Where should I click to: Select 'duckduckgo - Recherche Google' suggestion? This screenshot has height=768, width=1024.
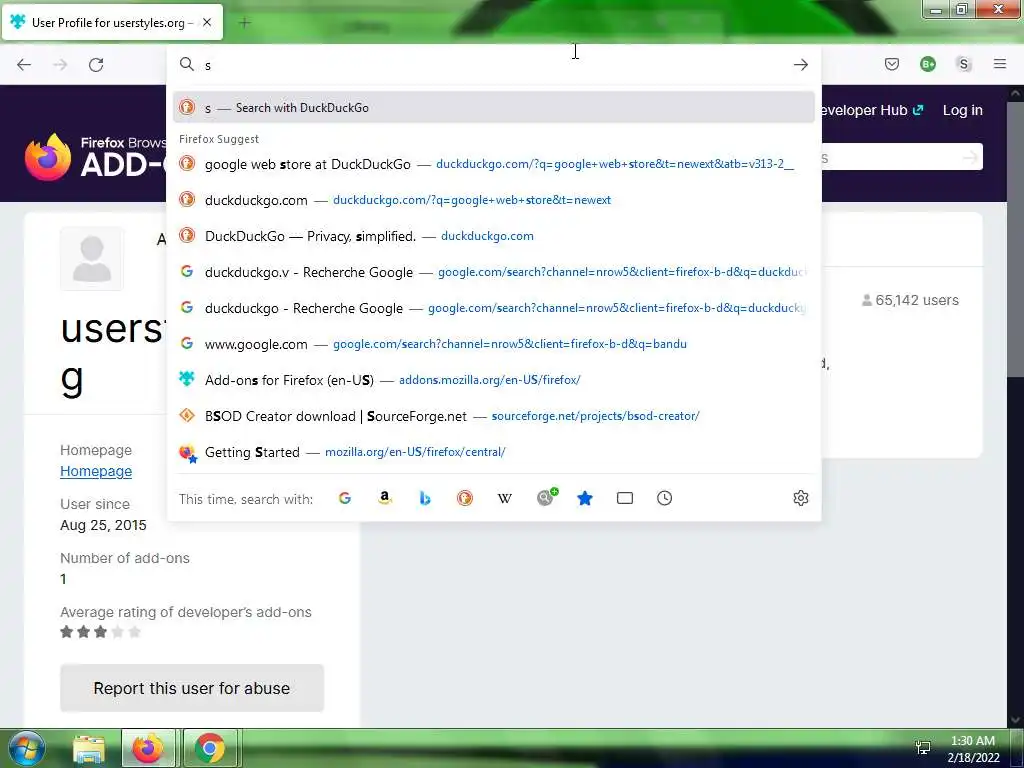pos(494,308)
